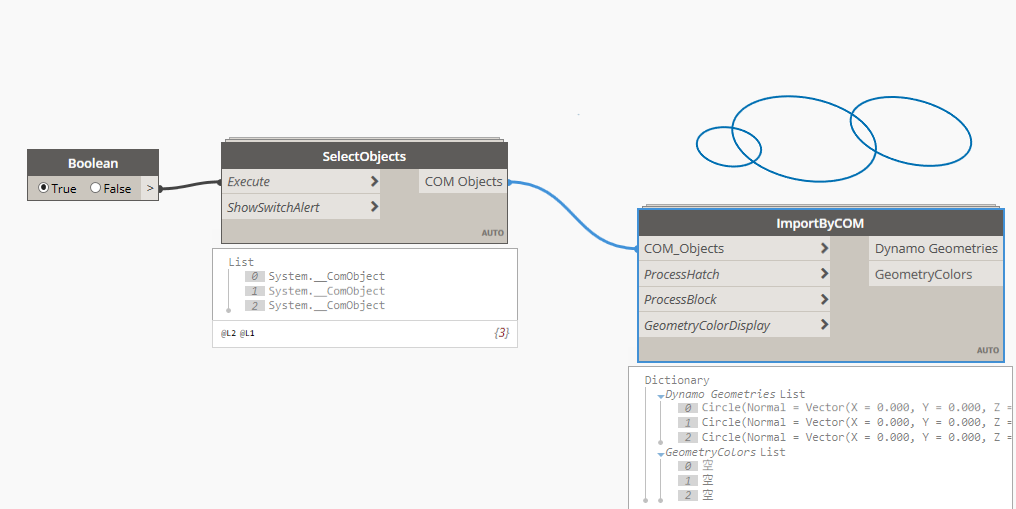The width and height of the screenshot is (1016, 509).
Task: Collapse the Dynamo Geometries list
Action: pyautogui.click(x=661, y=396)
